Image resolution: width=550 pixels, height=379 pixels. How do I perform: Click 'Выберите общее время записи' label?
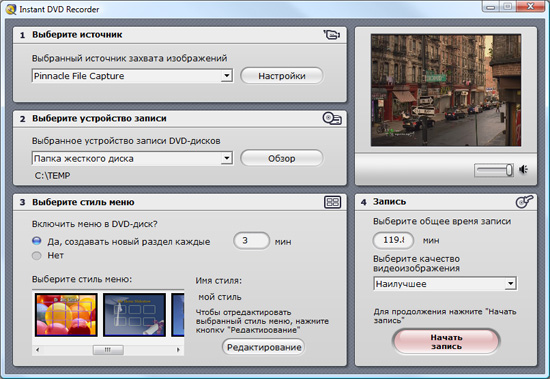pyautogui.click(x=442, y=221)
